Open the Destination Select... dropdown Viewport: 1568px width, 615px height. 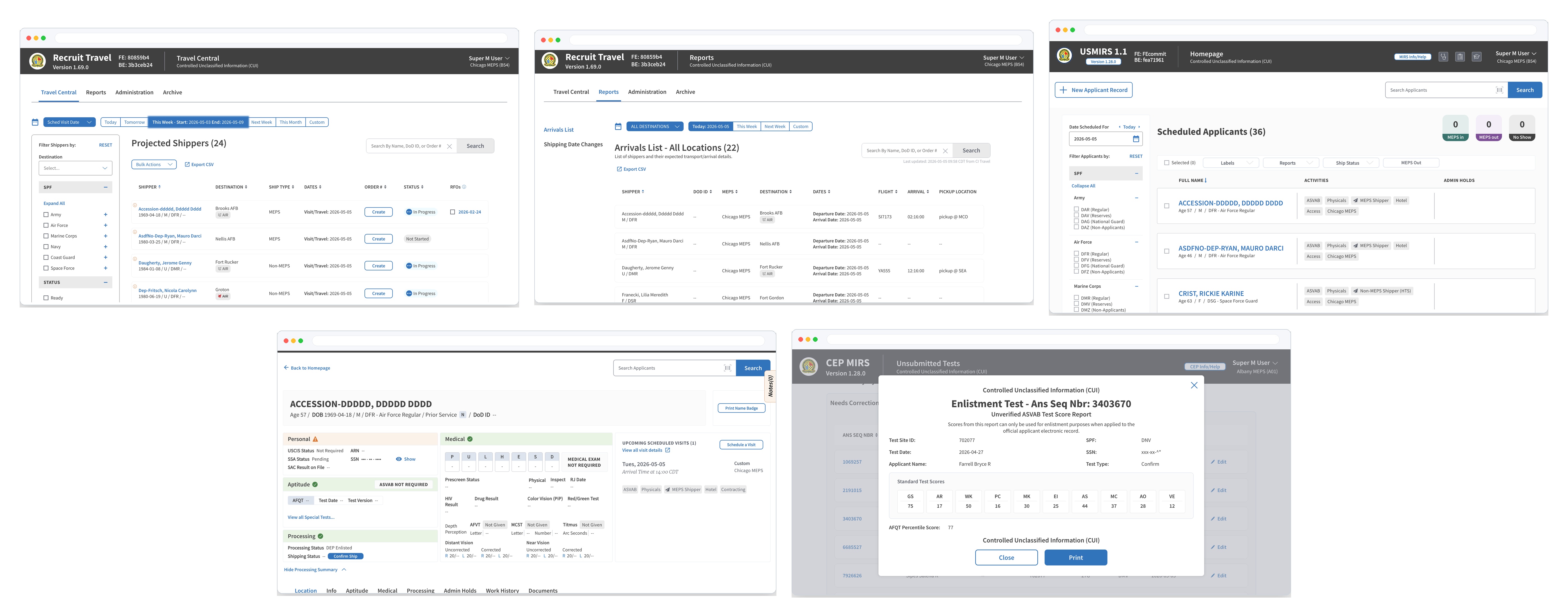tap(75, 168)
